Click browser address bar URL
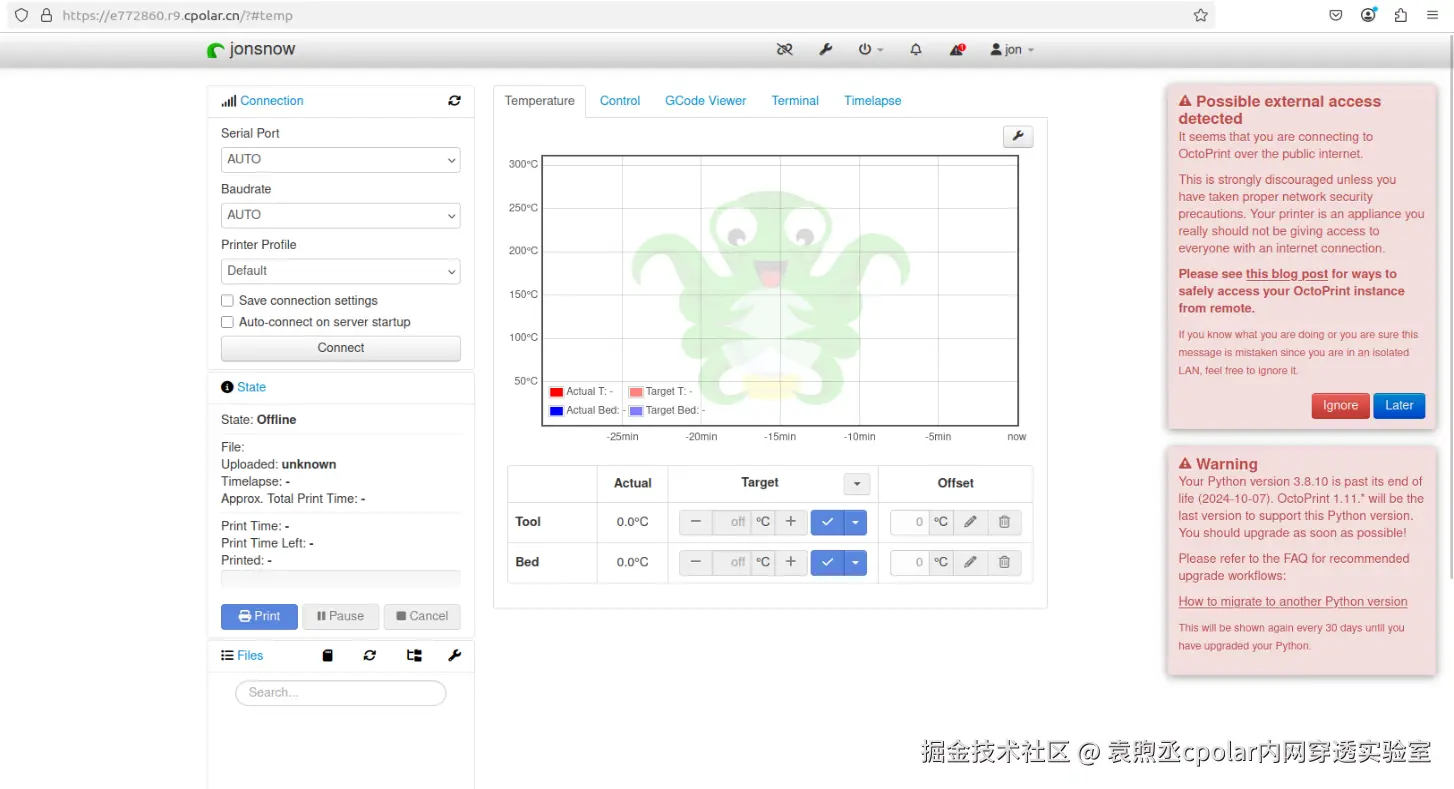Screen dimensions: 1454x789 pyautogui.click(x=177, y=15)
